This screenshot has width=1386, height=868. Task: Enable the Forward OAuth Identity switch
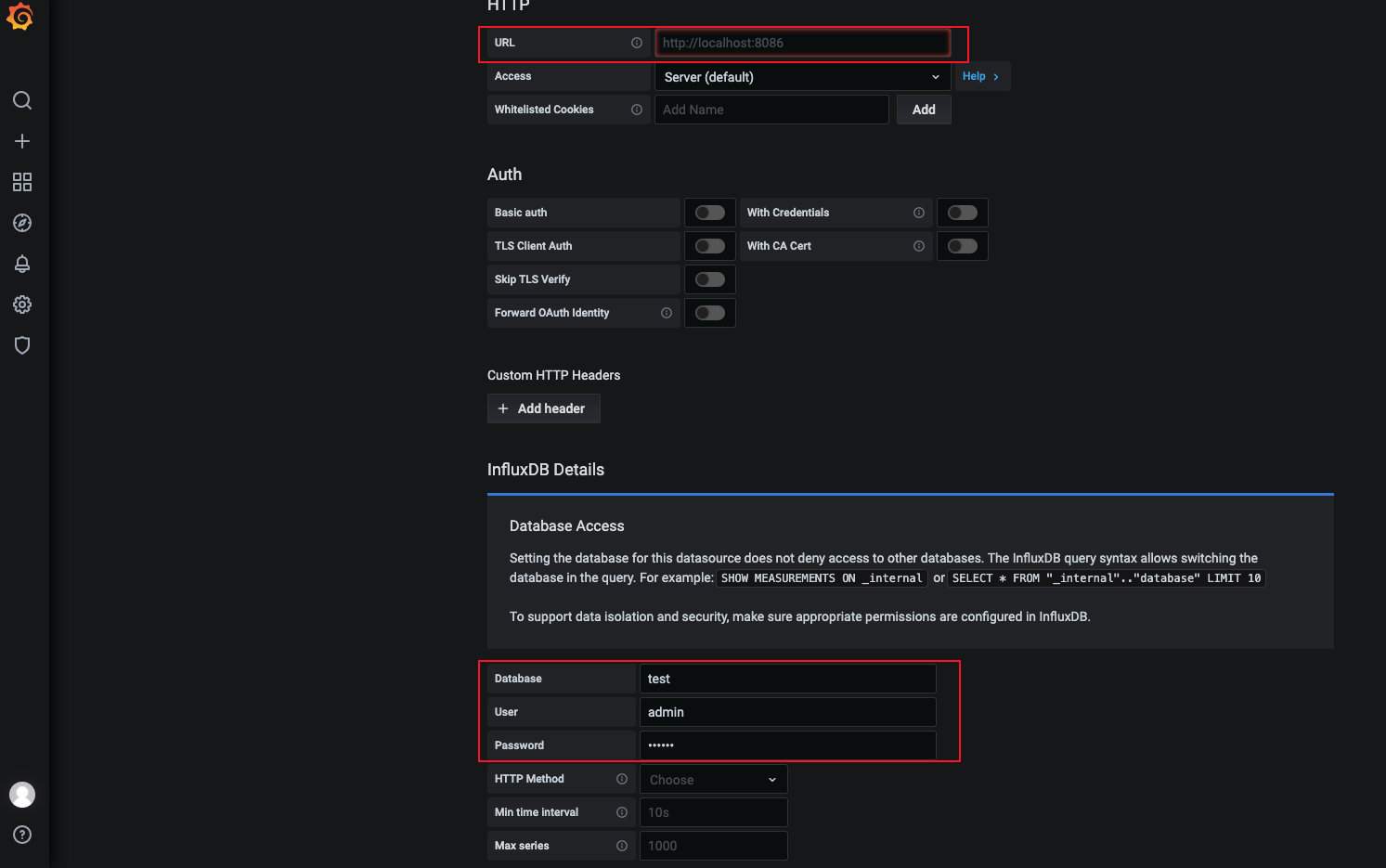click(710, 313)
